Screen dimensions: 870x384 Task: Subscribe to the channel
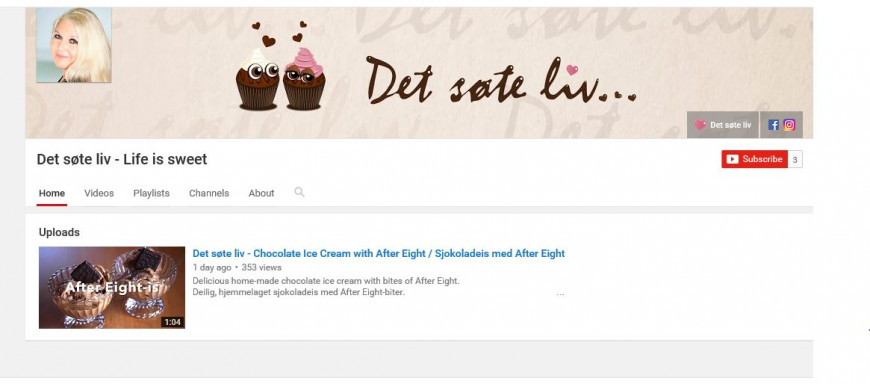pos(755,159)
